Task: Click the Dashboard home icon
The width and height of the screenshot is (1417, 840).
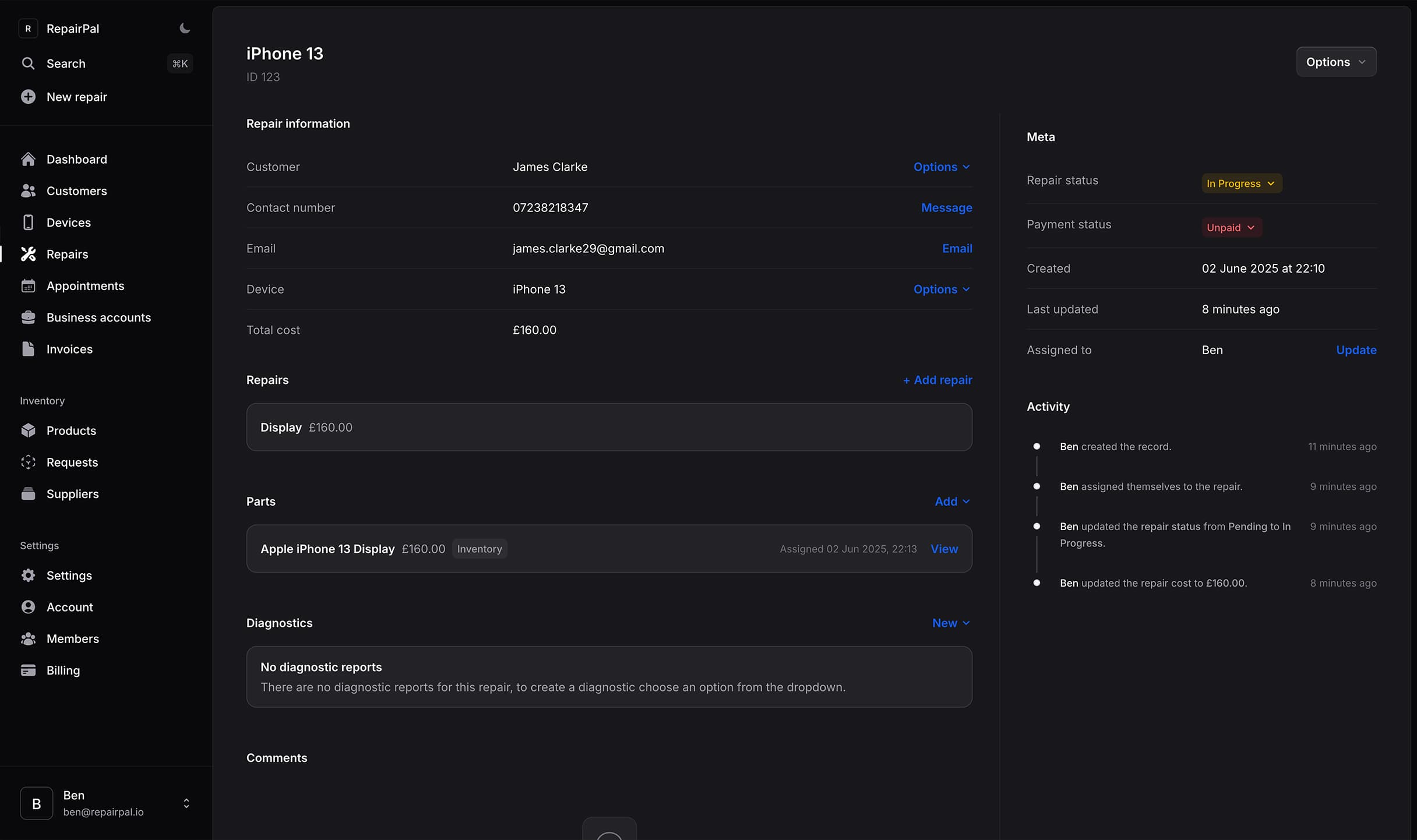Action: tap(28, 159)
